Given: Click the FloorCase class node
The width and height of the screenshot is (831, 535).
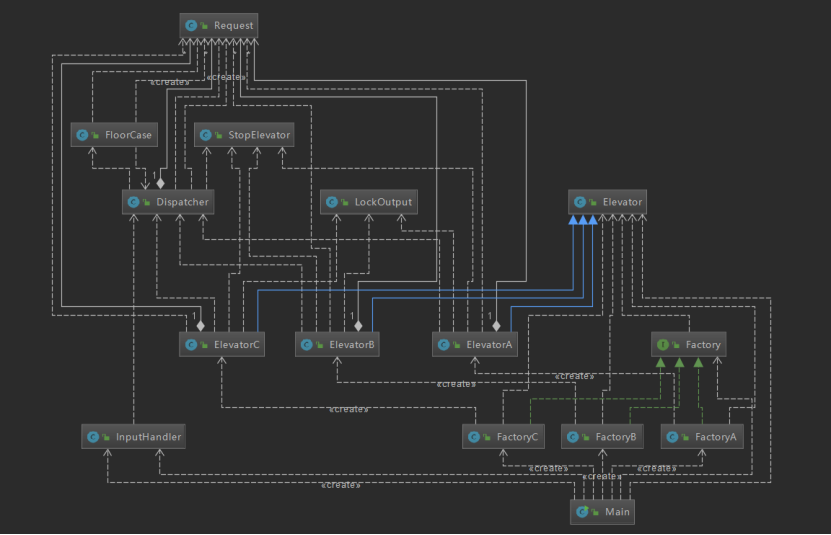Looking at the screenshot, I should point(114,135).
